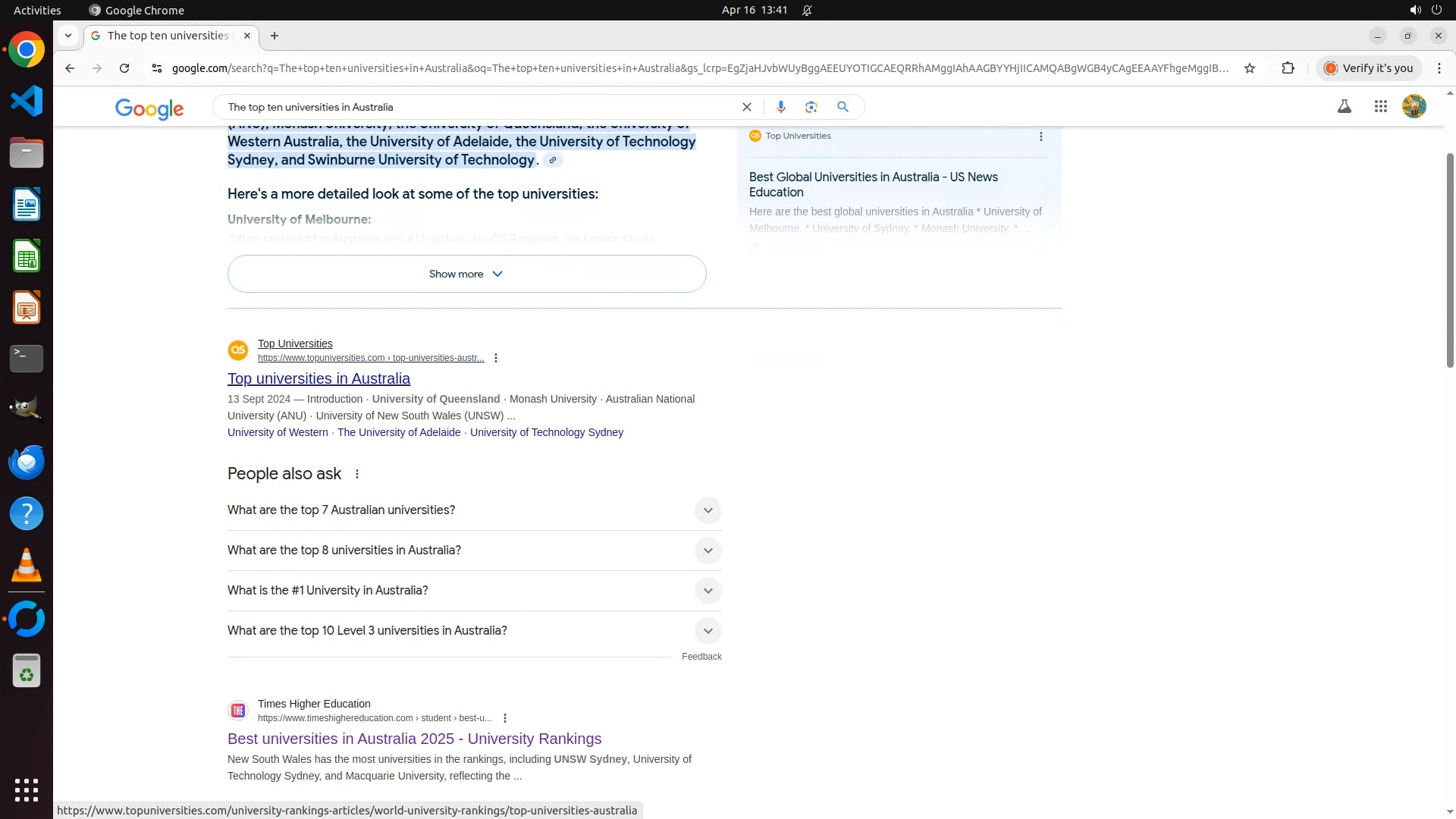Copy link to AI overview answer
The width and height of the screenshot is (1456, 819).
pos(553,160)
